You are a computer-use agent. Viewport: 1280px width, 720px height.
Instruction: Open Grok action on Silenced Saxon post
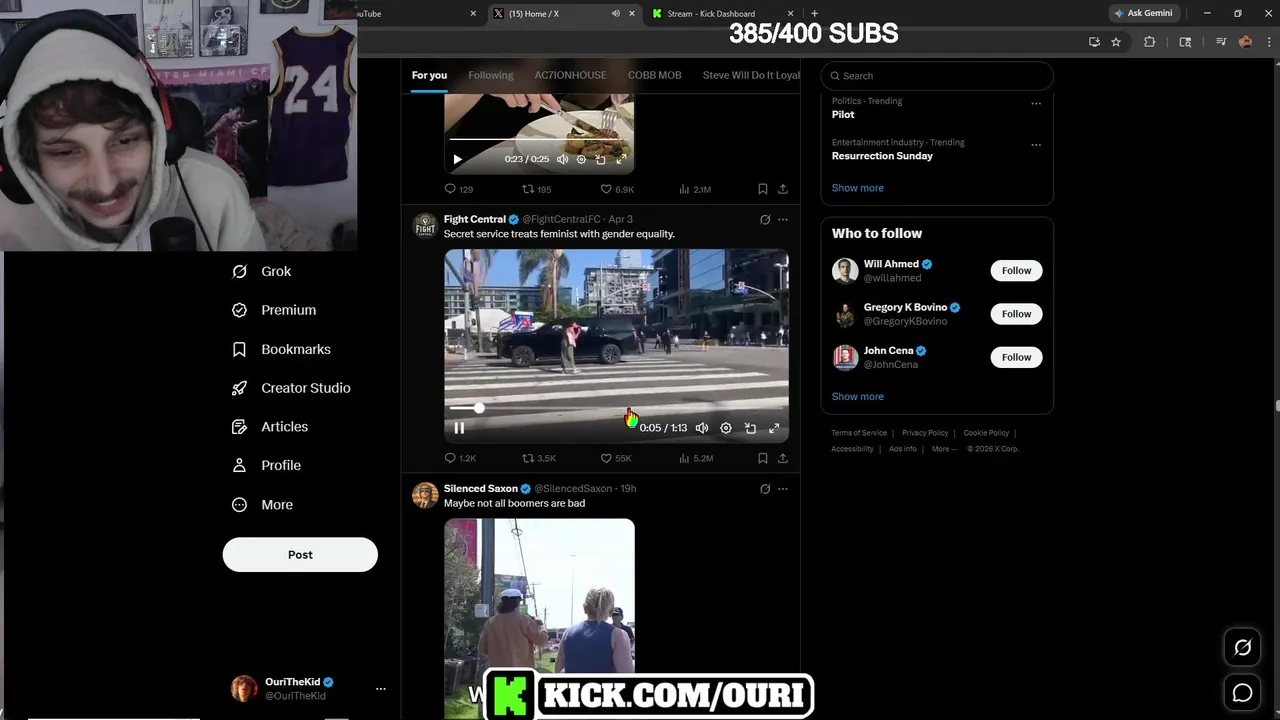765,489
